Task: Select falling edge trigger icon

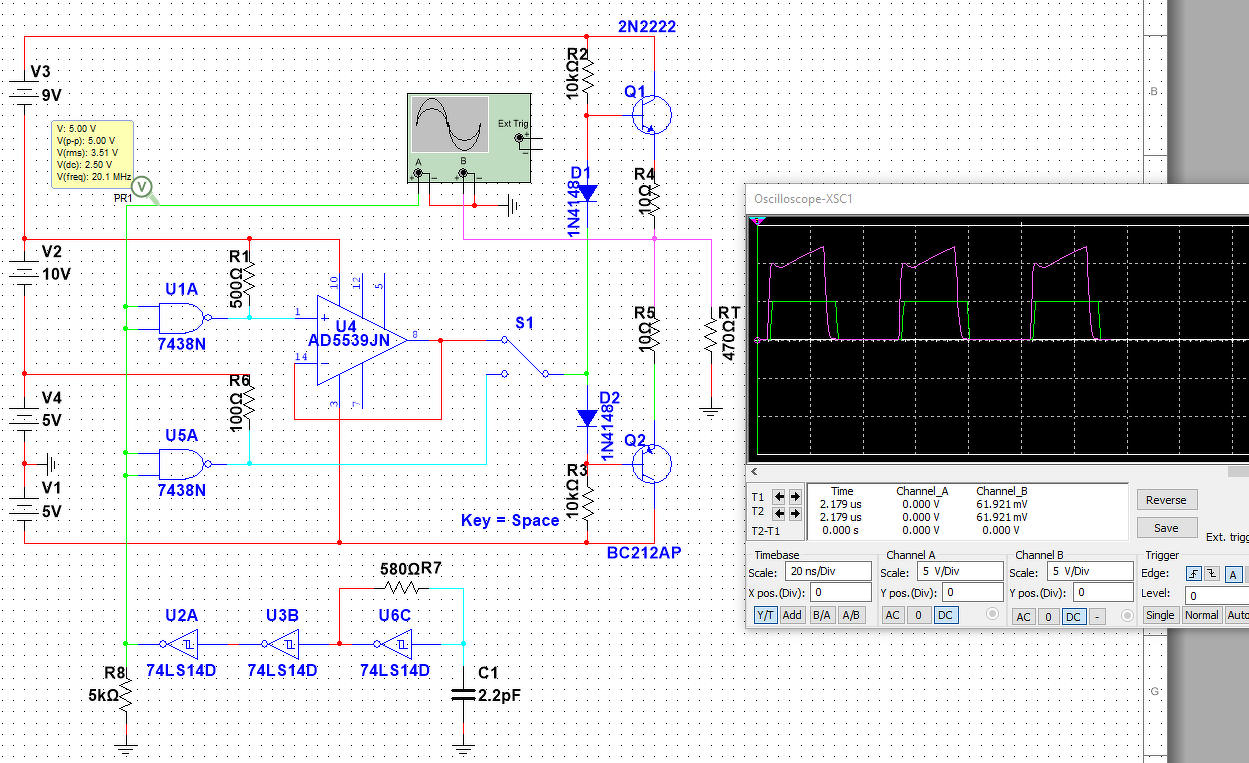Action: (x=1210, y=573)
